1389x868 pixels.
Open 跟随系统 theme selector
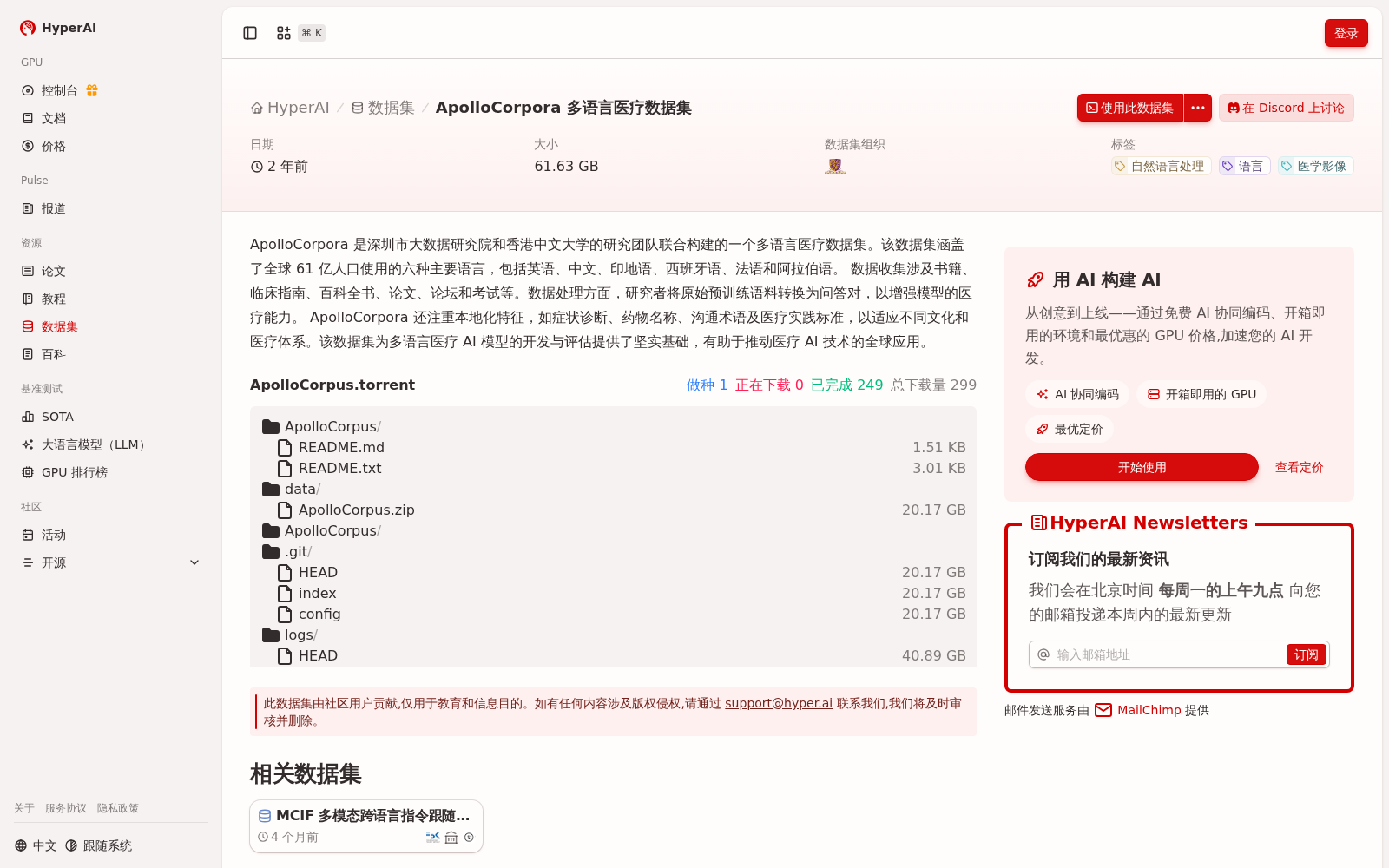click(99, 845)
